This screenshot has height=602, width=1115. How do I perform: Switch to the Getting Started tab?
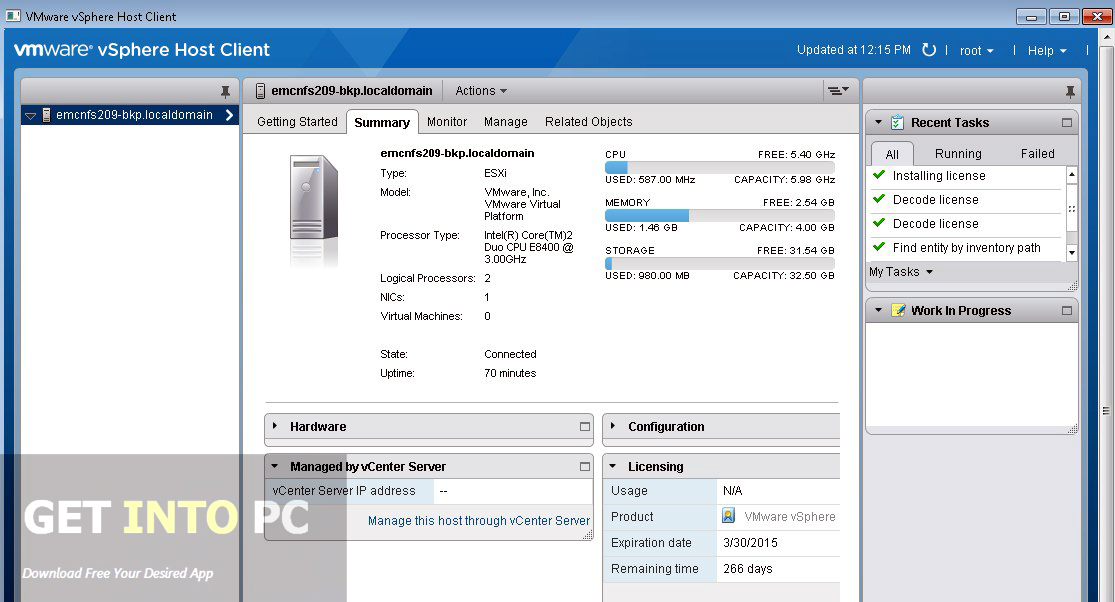pos(297,122)
